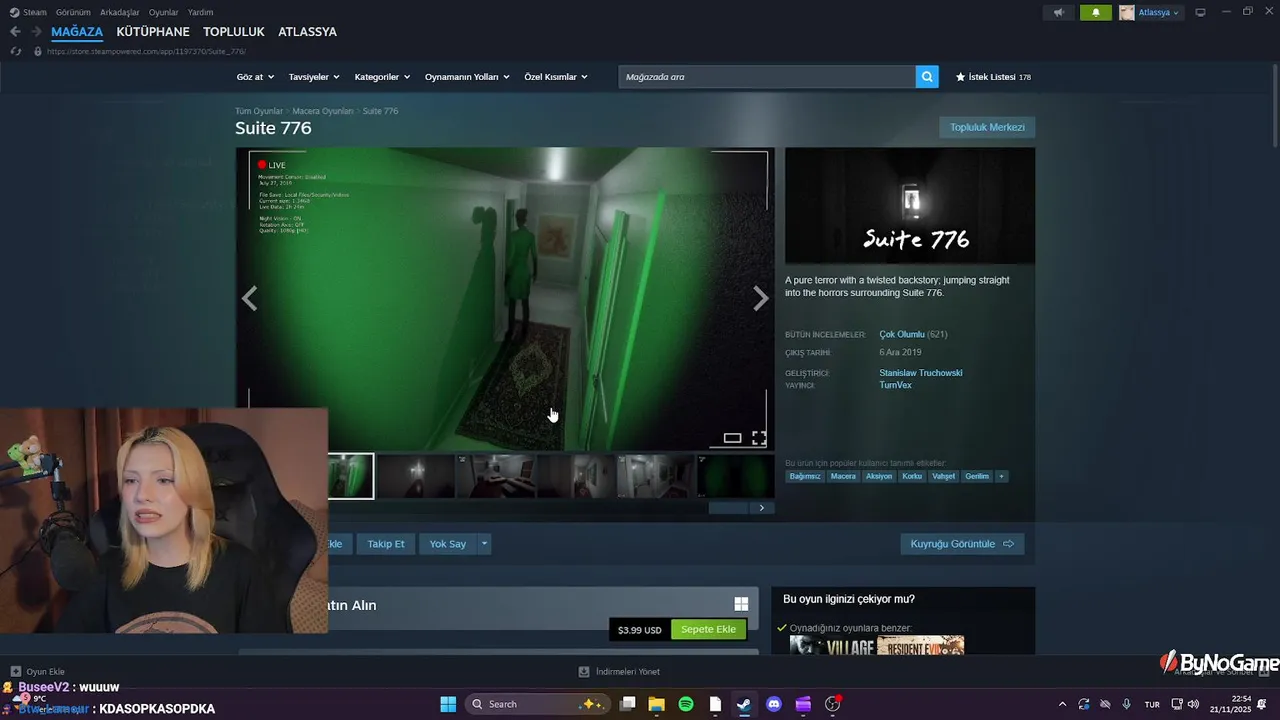Screen dimensions: 1280x720
Task: Open the Atlassya account dropdown
Action: tap(1160, 13)
